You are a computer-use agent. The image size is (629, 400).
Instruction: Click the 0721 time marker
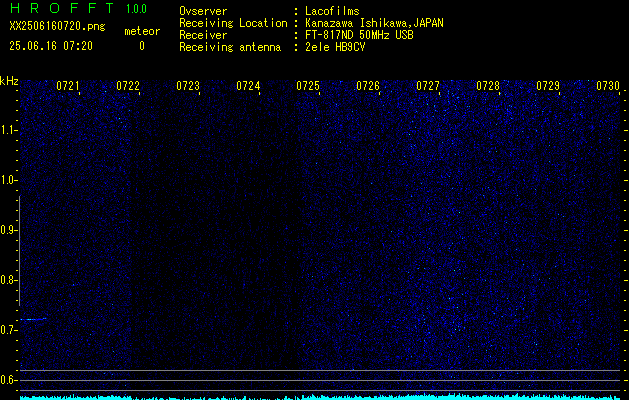pyautogui.click(x=67, y=86)
